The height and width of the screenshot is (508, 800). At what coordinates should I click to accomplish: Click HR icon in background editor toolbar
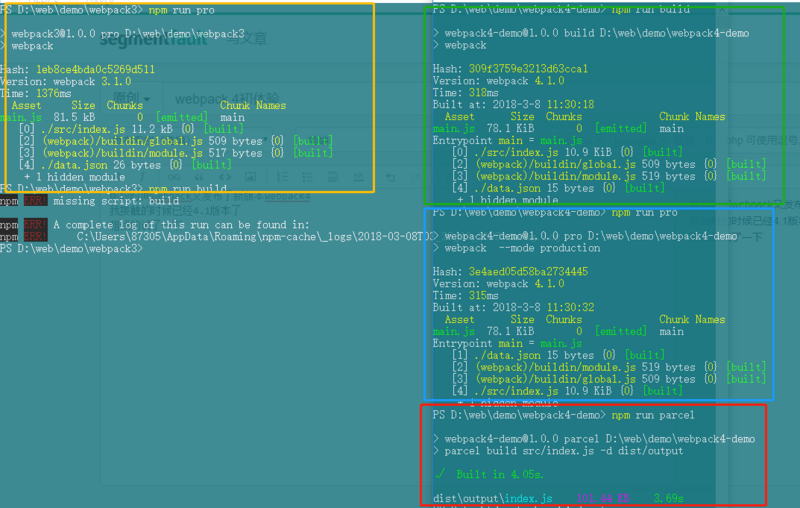[x=359, y=176]
